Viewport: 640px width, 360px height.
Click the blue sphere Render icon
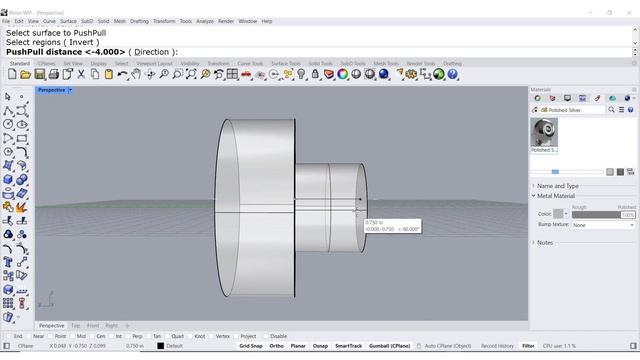point(384,74)
